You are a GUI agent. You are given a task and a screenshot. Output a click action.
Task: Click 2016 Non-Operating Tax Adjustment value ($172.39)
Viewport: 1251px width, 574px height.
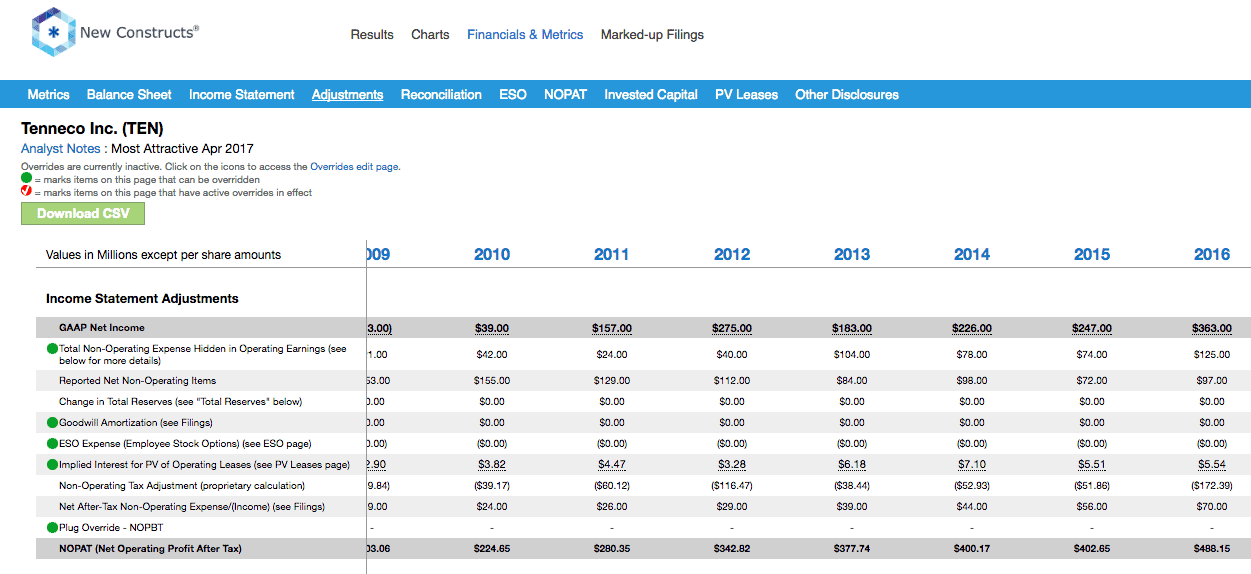1212,486
